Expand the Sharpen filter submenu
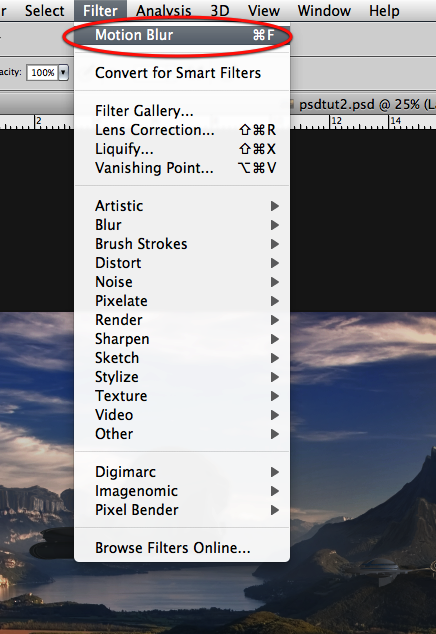Image resolution: width=436 pixels, height=634 pixels. (x=182, y=339)
